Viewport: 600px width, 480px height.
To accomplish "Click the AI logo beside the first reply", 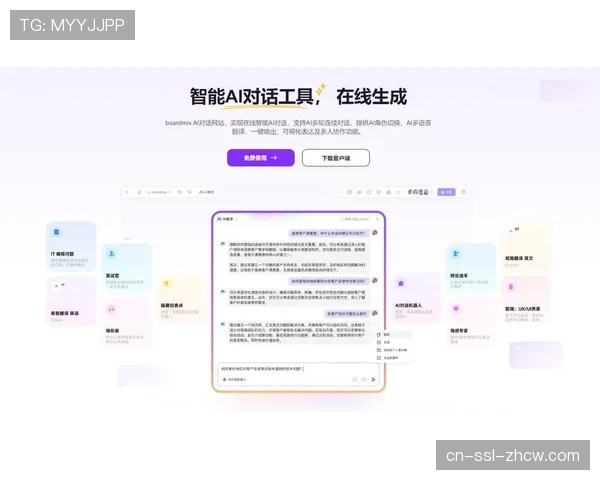I will coord(222,243).
